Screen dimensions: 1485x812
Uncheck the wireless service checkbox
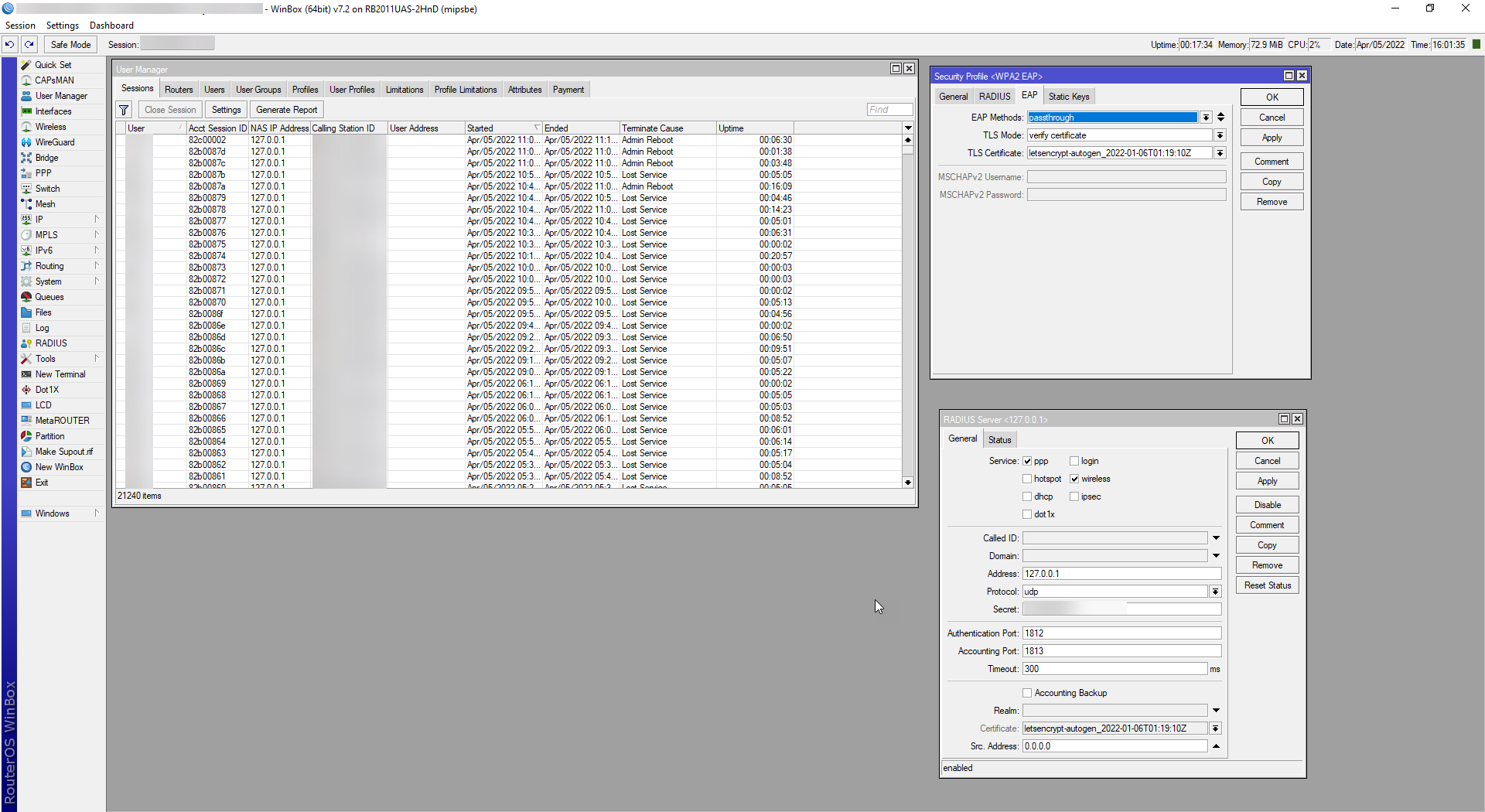click(1074, 479)
